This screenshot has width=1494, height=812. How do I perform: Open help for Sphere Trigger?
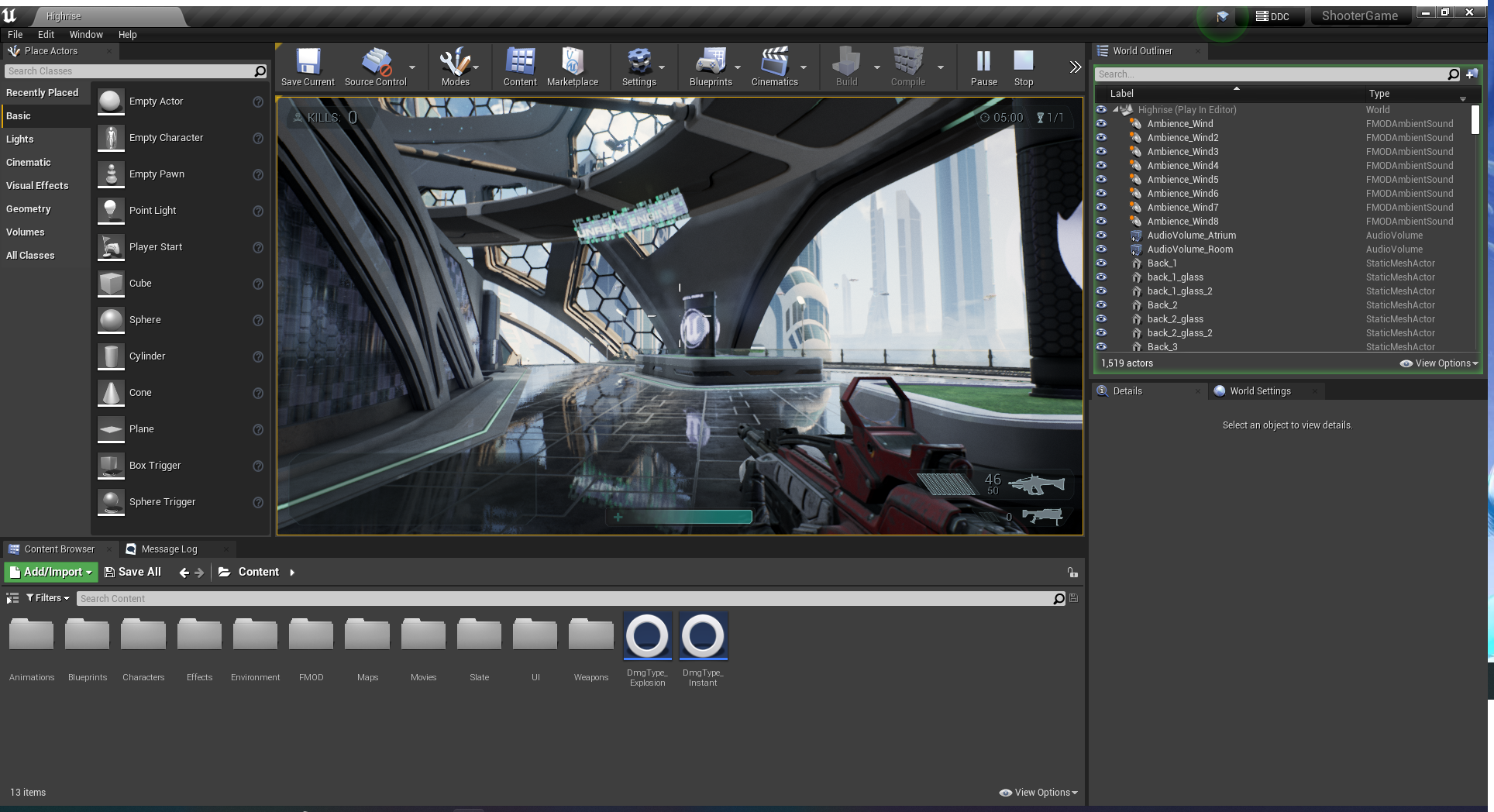tap(258, 503)
